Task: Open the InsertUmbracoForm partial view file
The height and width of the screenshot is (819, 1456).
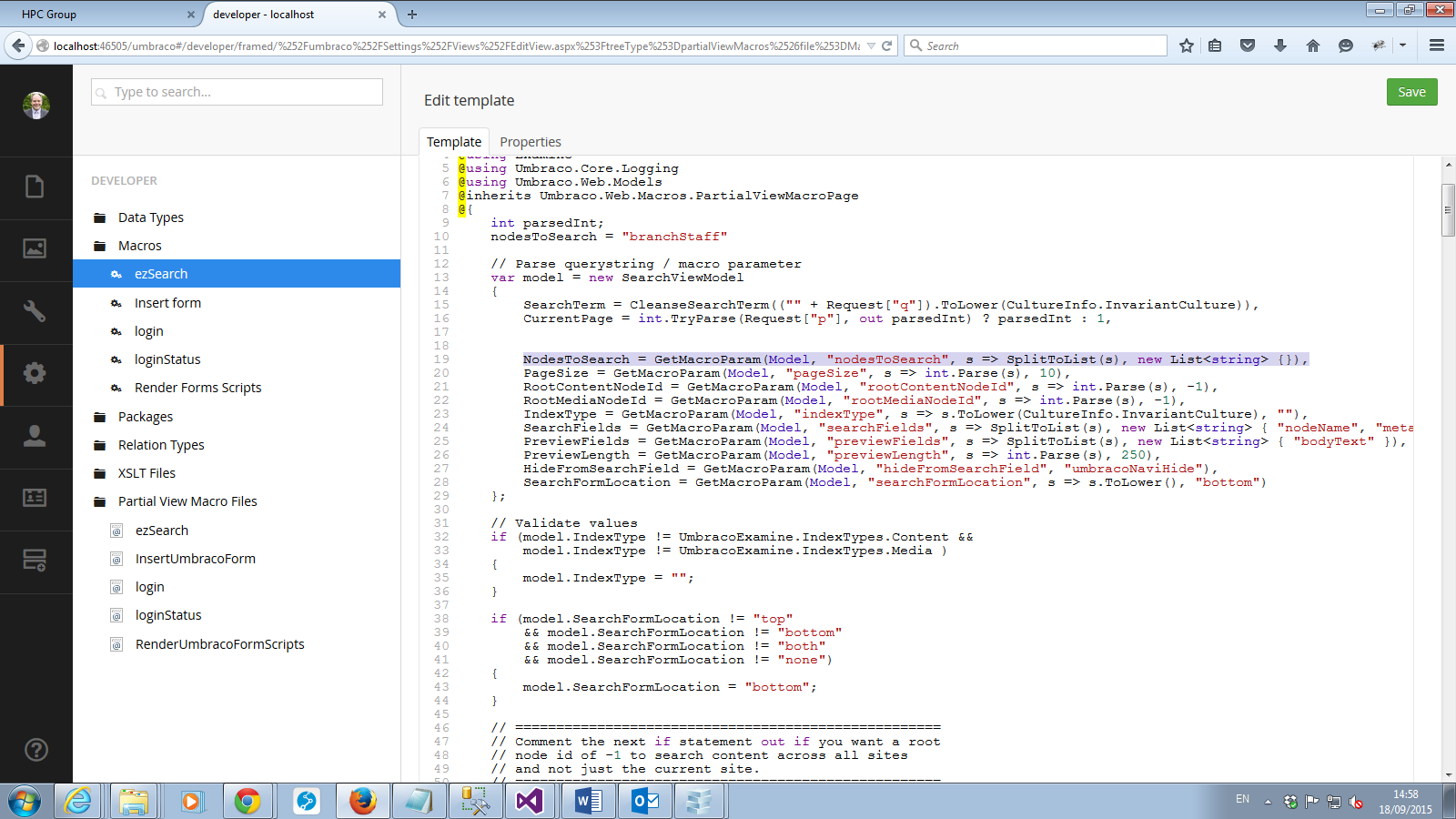Action: pos(196,559)
